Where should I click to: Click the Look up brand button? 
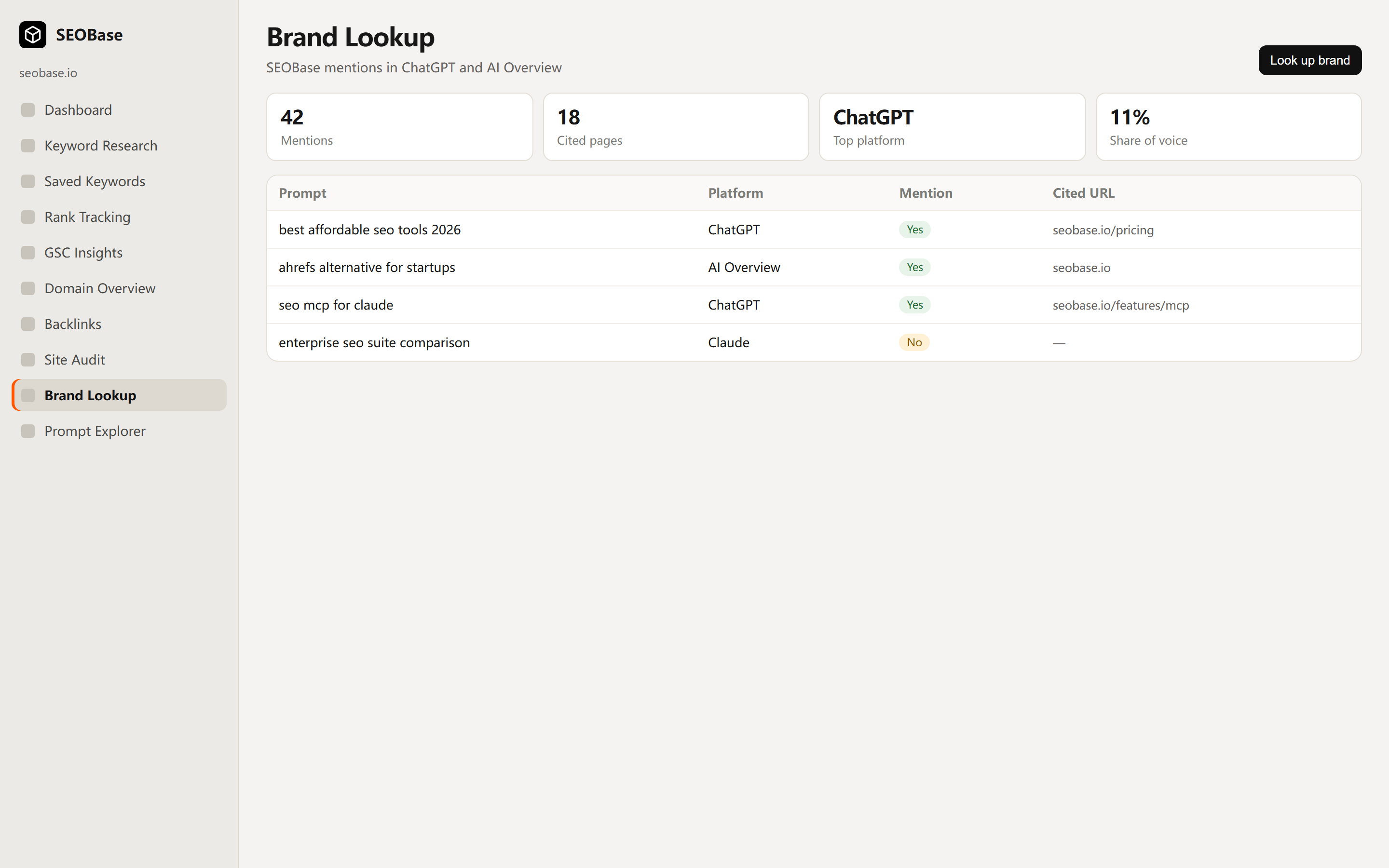pos(1310,60)
